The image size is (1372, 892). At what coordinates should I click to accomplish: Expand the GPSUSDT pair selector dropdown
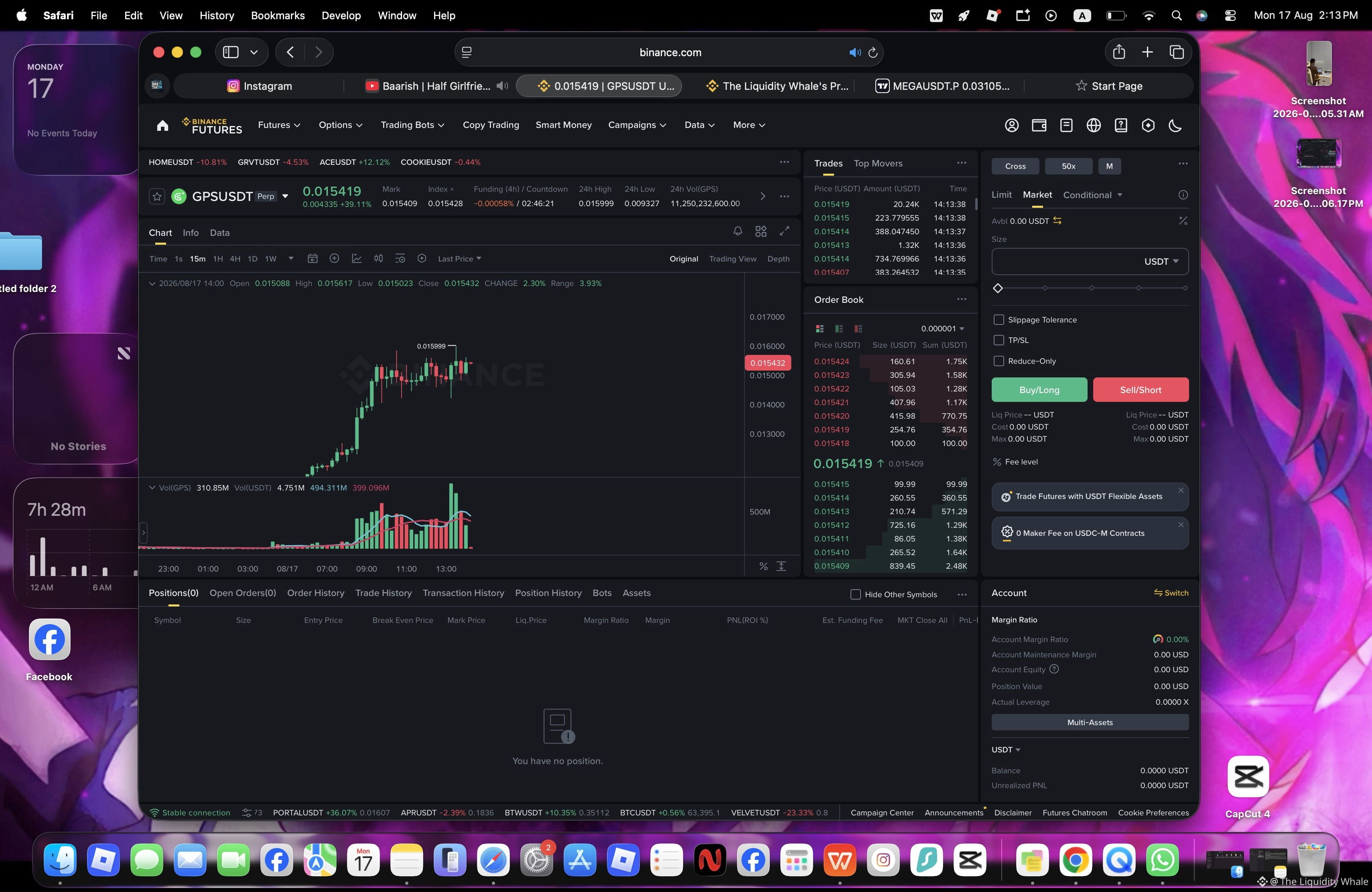coord(285,197)
